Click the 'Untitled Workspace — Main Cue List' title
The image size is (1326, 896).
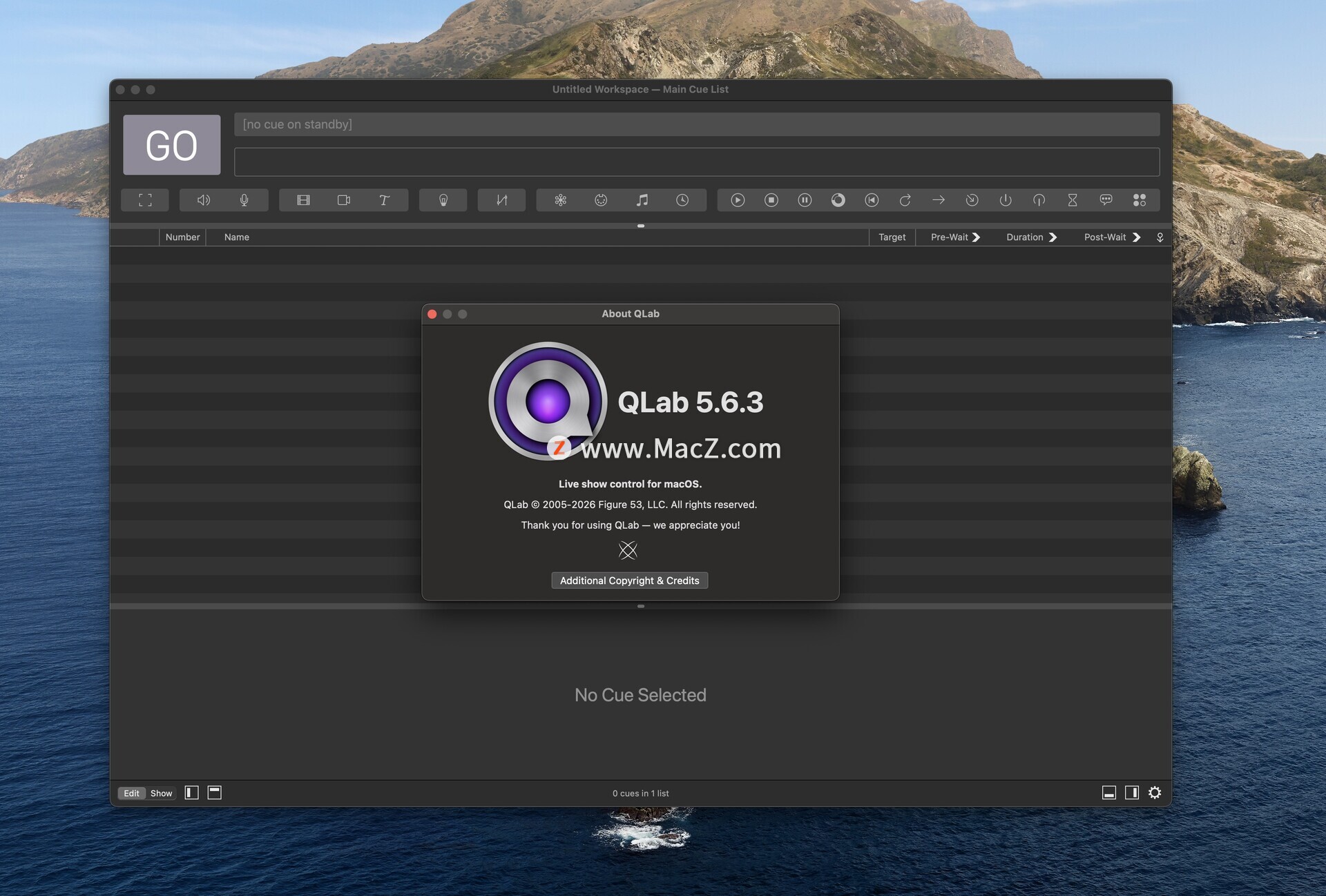click(x=640, y=89)
